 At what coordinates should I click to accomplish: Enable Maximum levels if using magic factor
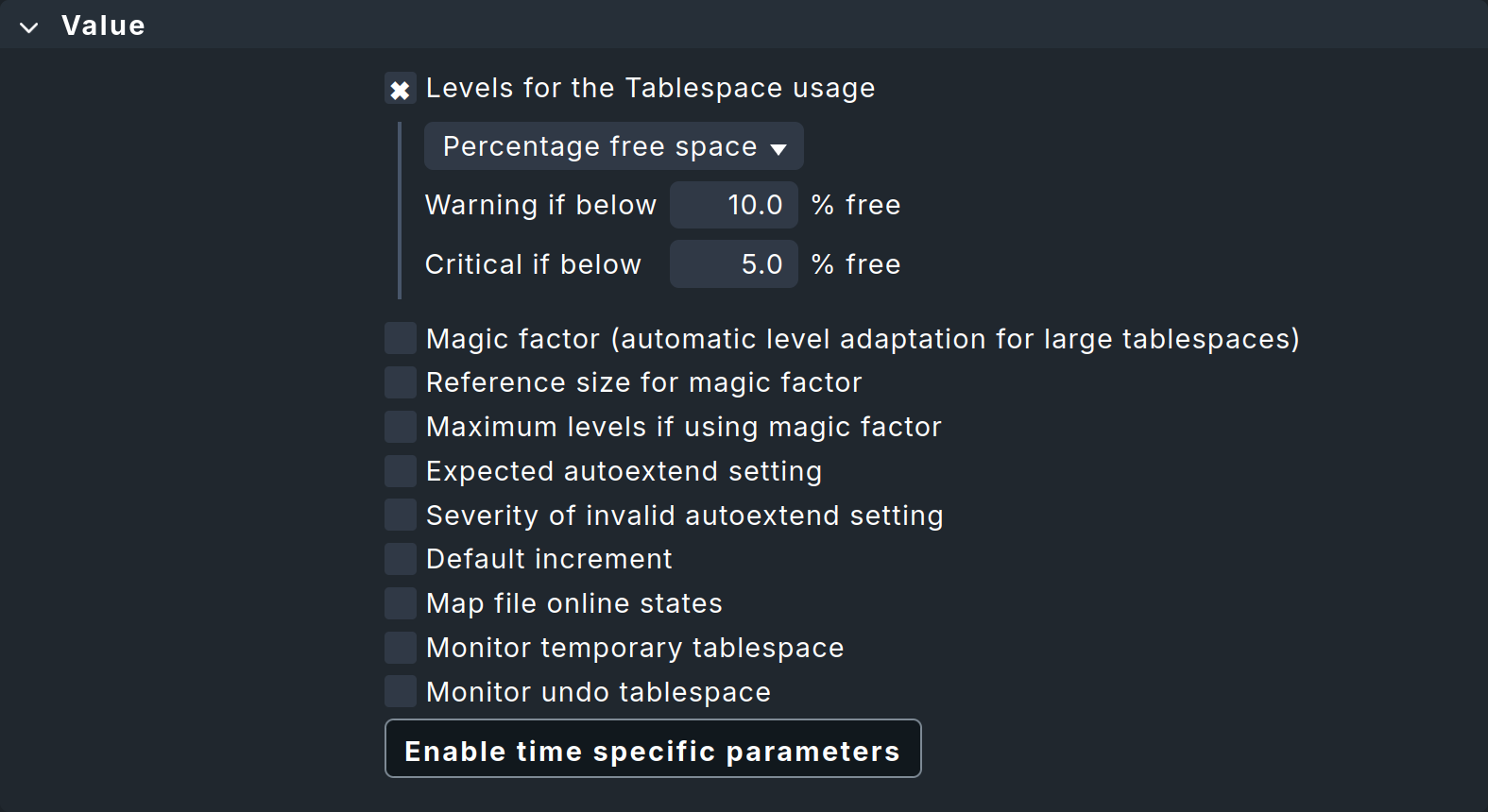click(400, 427)
